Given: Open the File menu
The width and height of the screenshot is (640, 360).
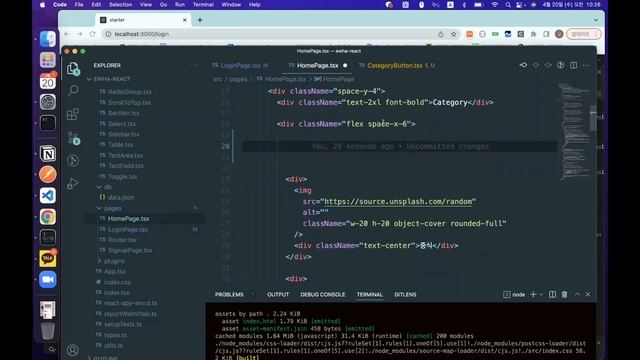Looking at the screenshot, I should [79, 4].
